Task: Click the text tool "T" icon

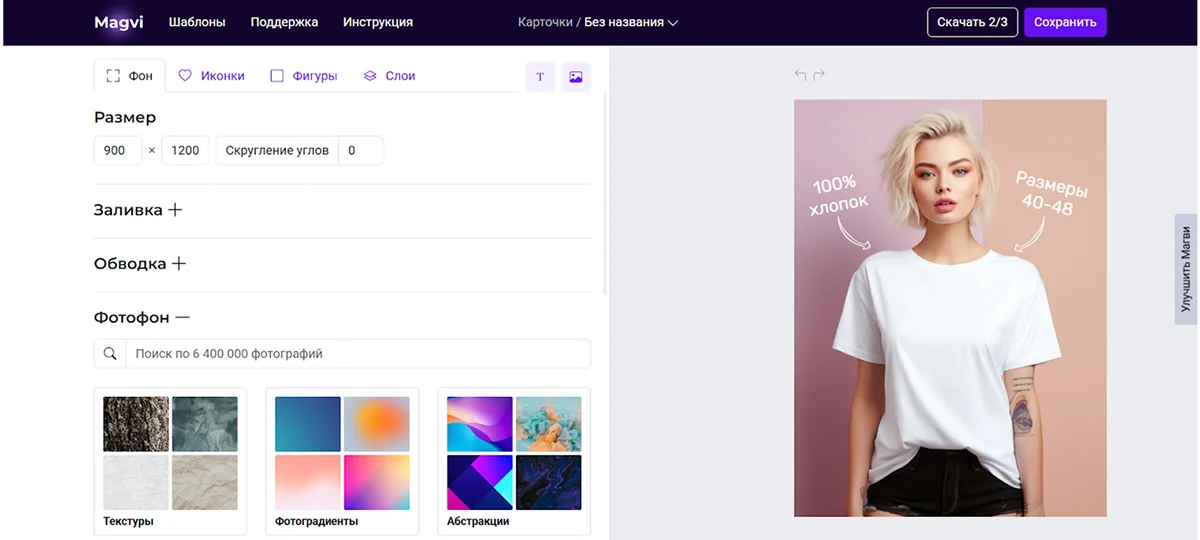Action: [x=540, y=77]
